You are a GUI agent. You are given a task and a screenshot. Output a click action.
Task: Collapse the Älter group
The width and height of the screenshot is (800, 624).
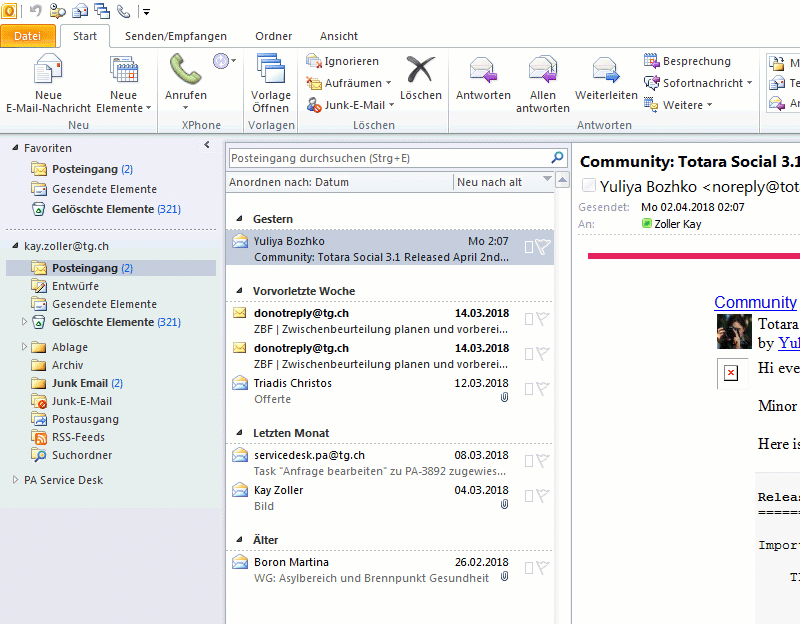tap(239, 540)
